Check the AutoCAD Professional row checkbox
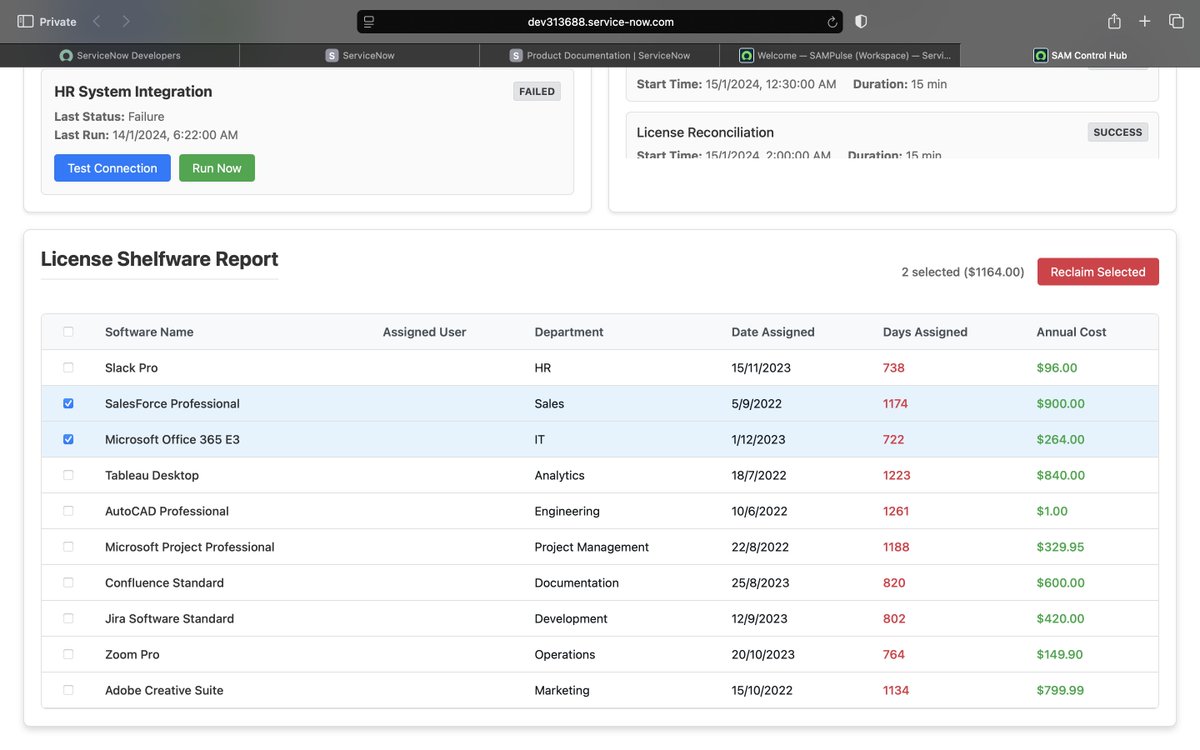The image size is (1200, 750). pyautogui.click(x=68, y=511)
